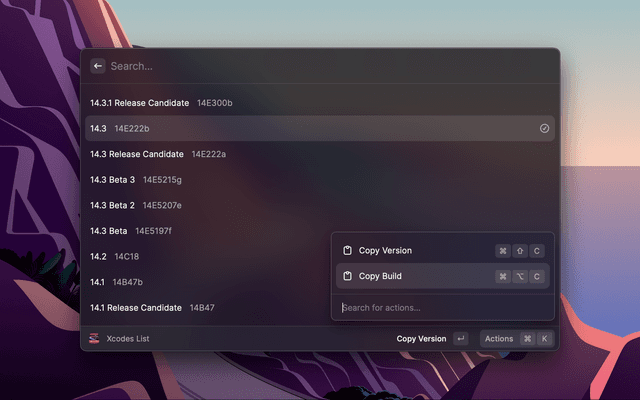The width and height of the screenshot is (640, 400).
Task: Click the K key icon beside Actions
Action: 544,339
